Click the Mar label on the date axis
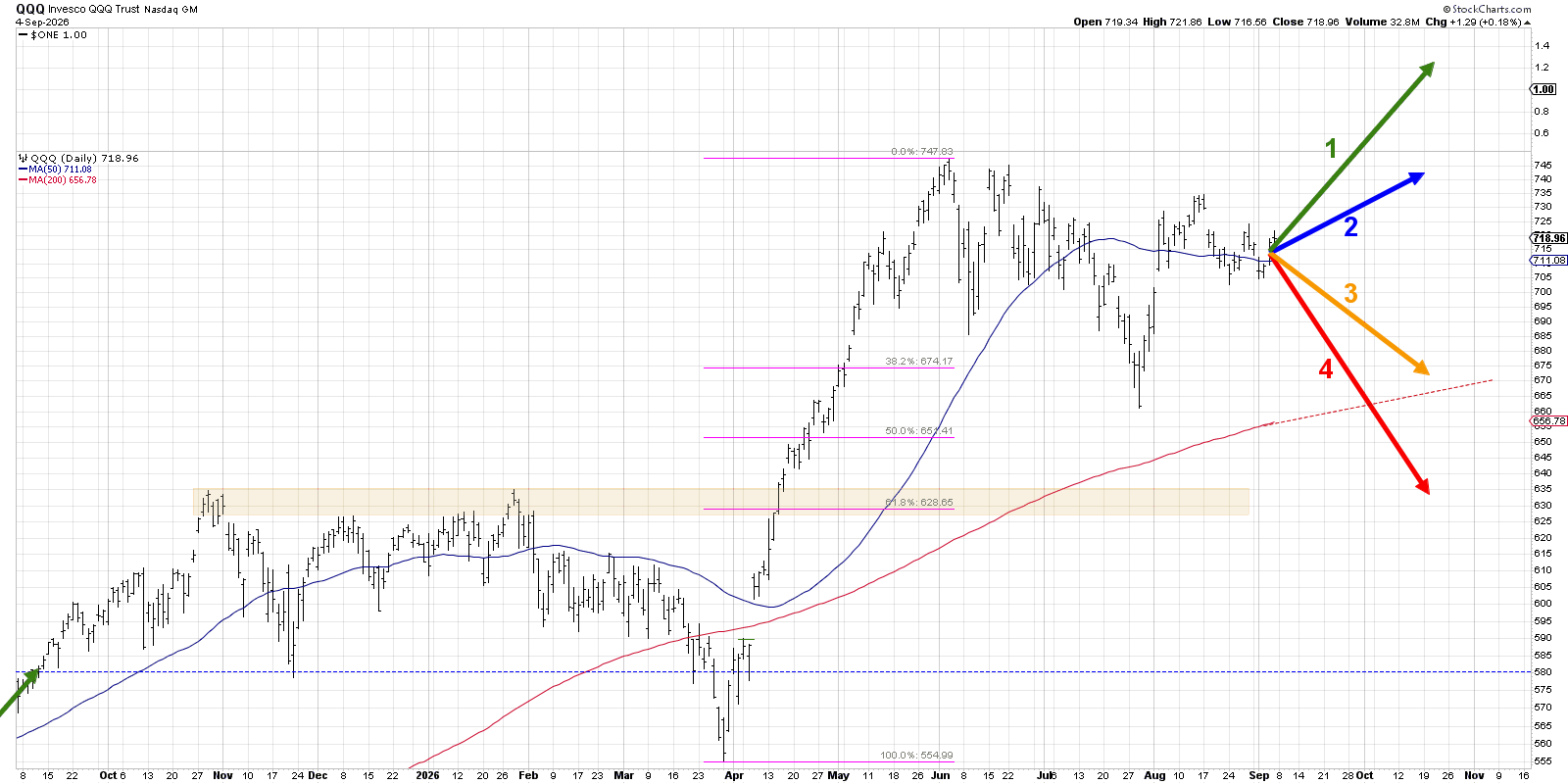Viewport: 1568px width, 784px height. (623, 775)
